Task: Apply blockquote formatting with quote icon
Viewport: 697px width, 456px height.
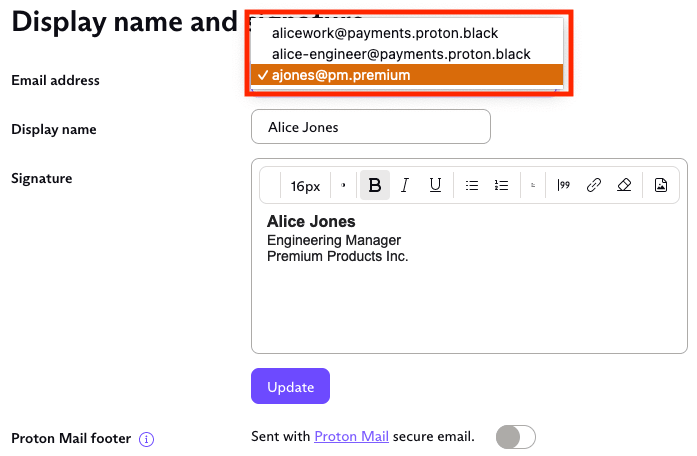Action: pyautogui.click(x=563, y=185)
